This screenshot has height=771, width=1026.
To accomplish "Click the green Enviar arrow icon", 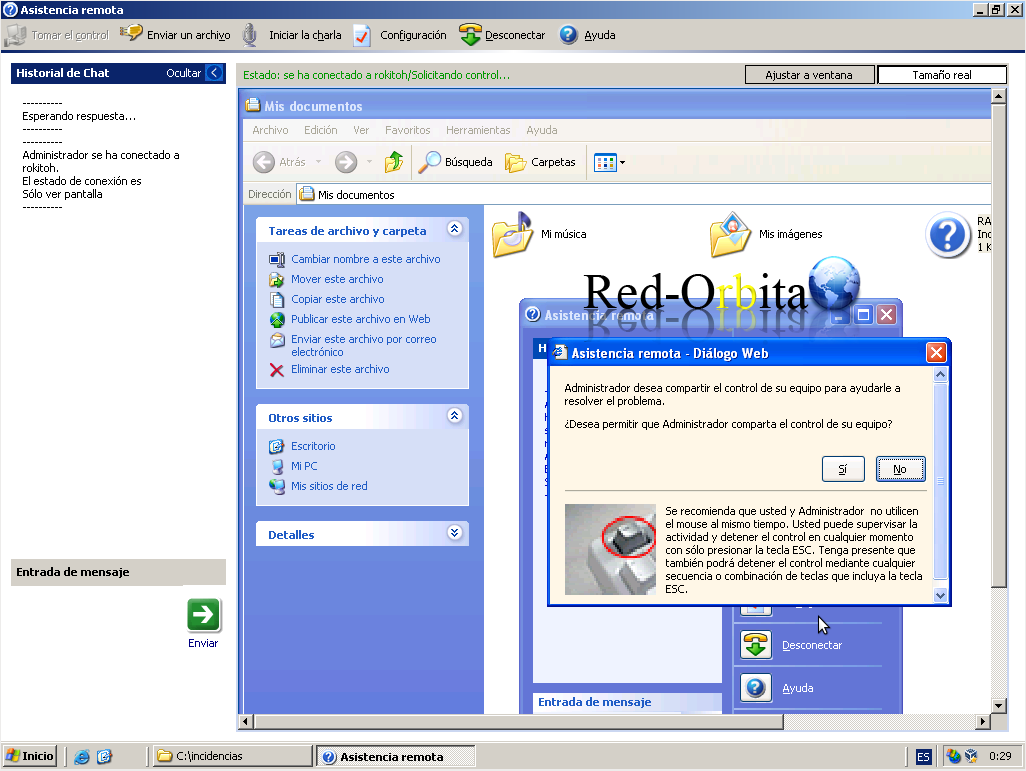I will (203, 614).
